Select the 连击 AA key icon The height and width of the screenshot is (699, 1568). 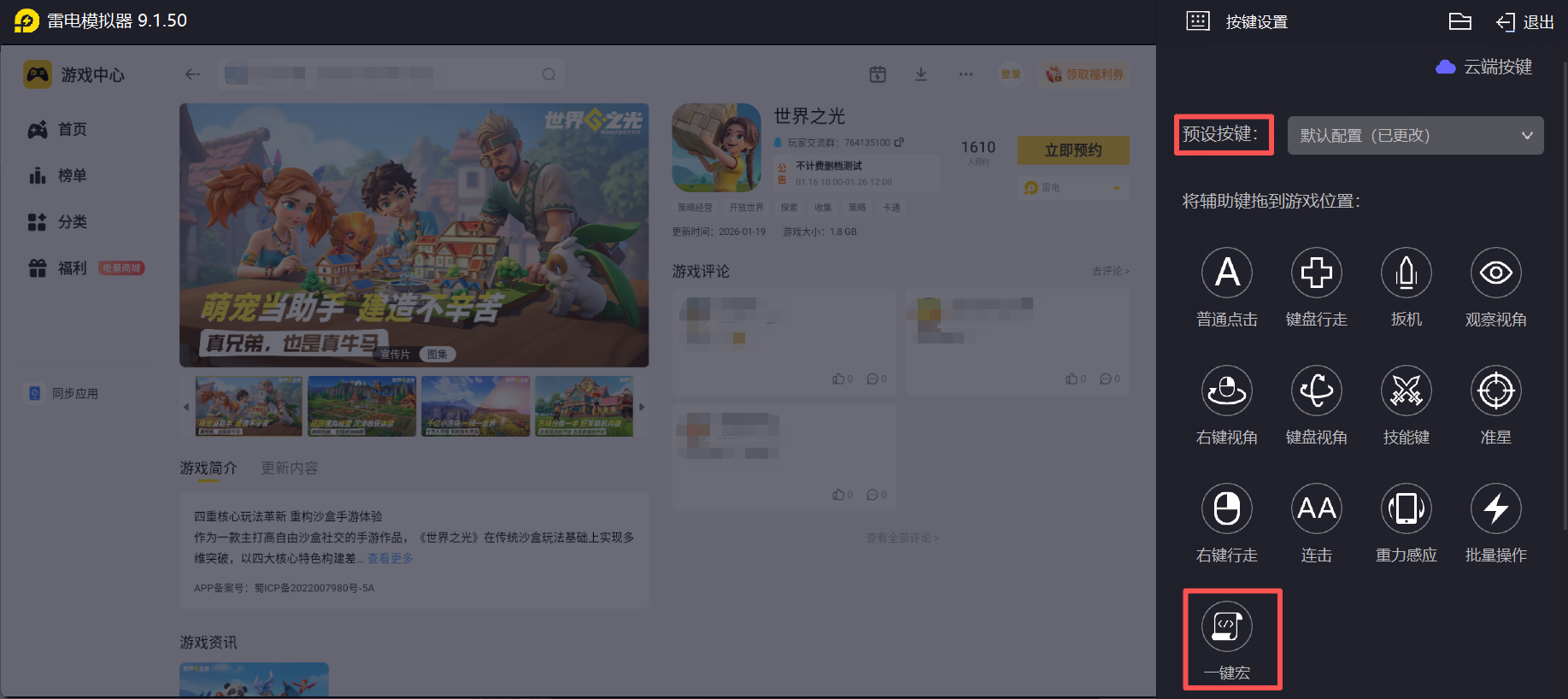click(1317, 508)
